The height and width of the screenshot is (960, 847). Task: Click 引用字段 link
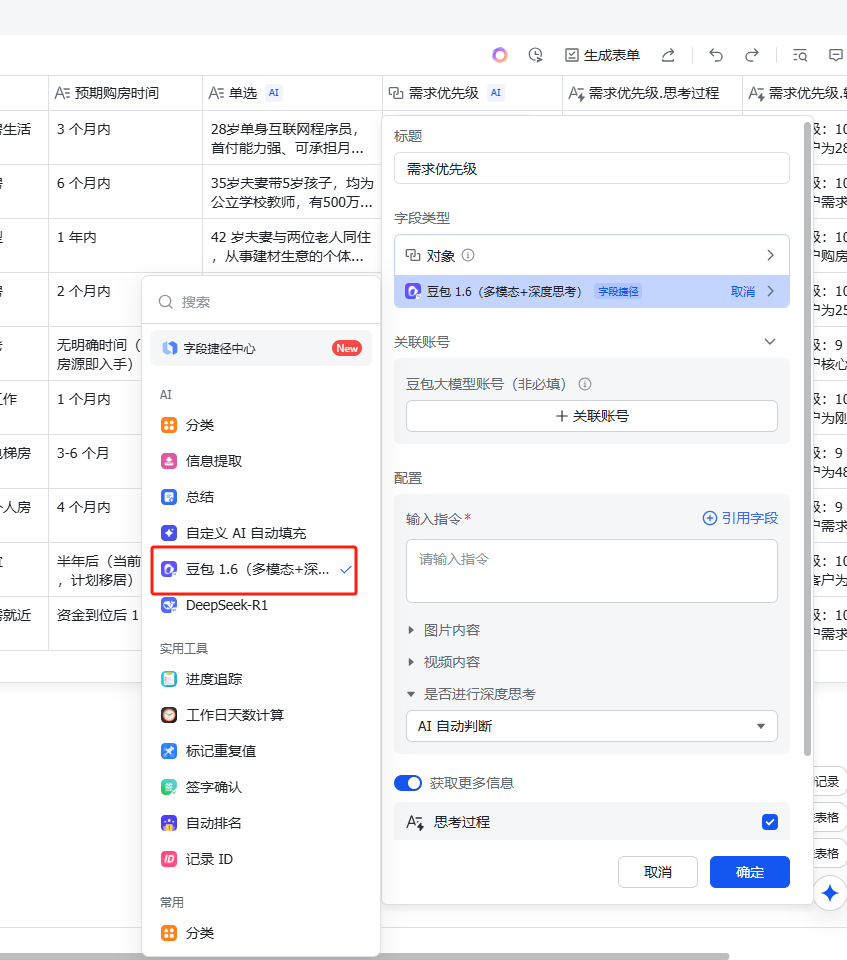tap(740, 518)
